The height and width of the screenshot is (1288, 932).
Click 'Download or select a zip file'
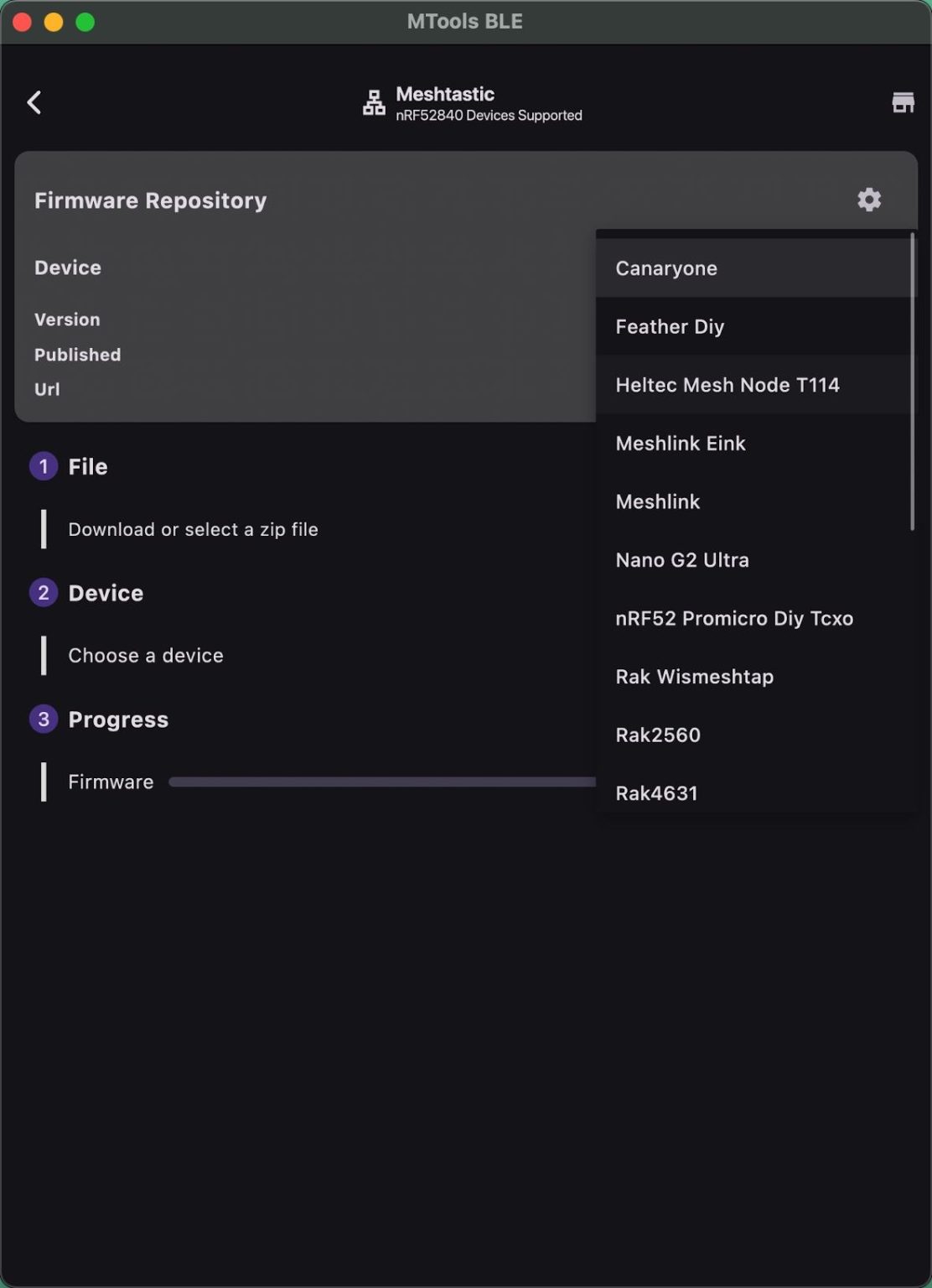193,530
